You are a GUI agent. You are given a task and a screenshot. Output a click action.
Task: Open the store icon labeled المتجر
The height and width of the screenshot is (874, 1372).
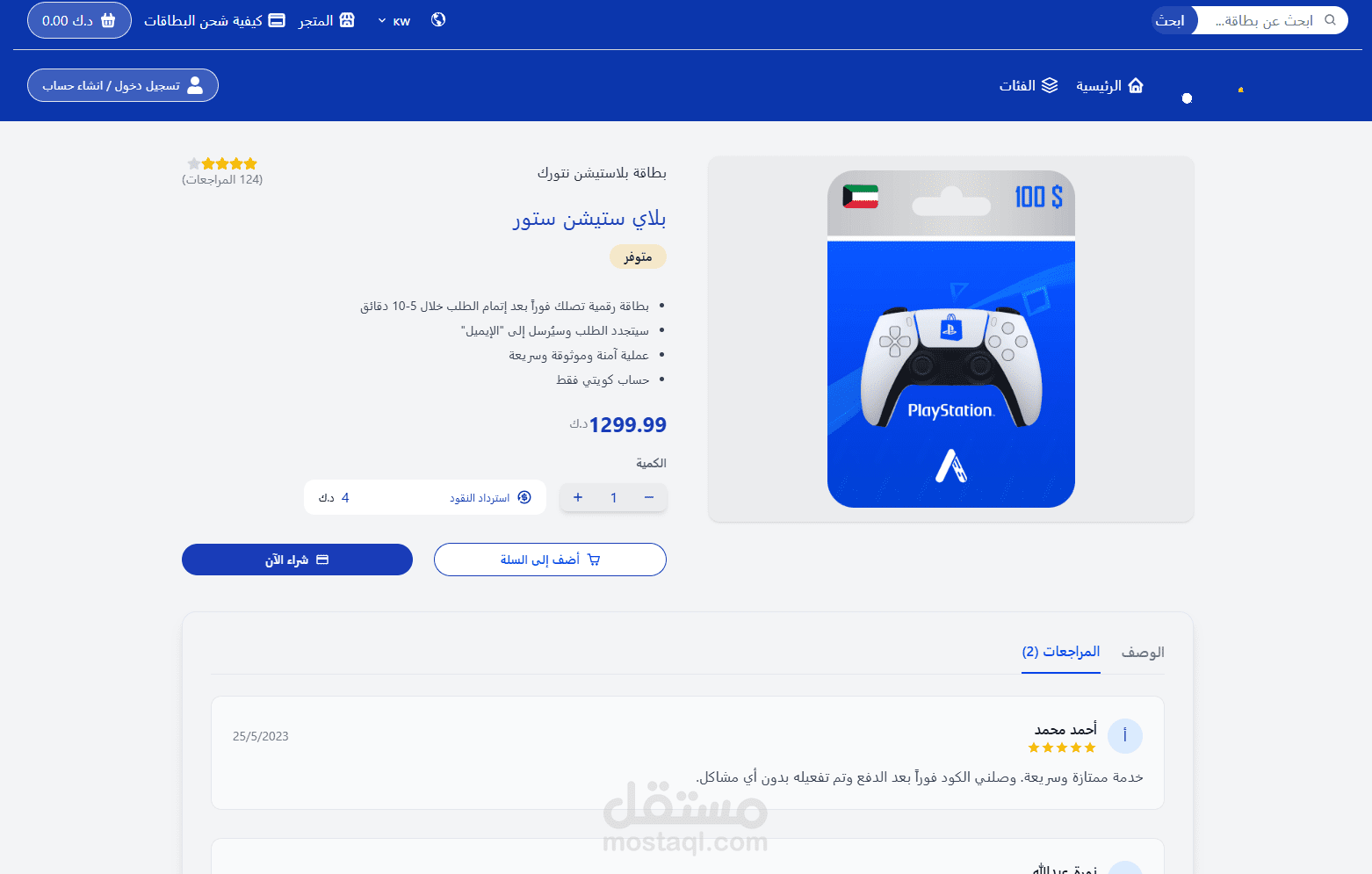[347, 20]
